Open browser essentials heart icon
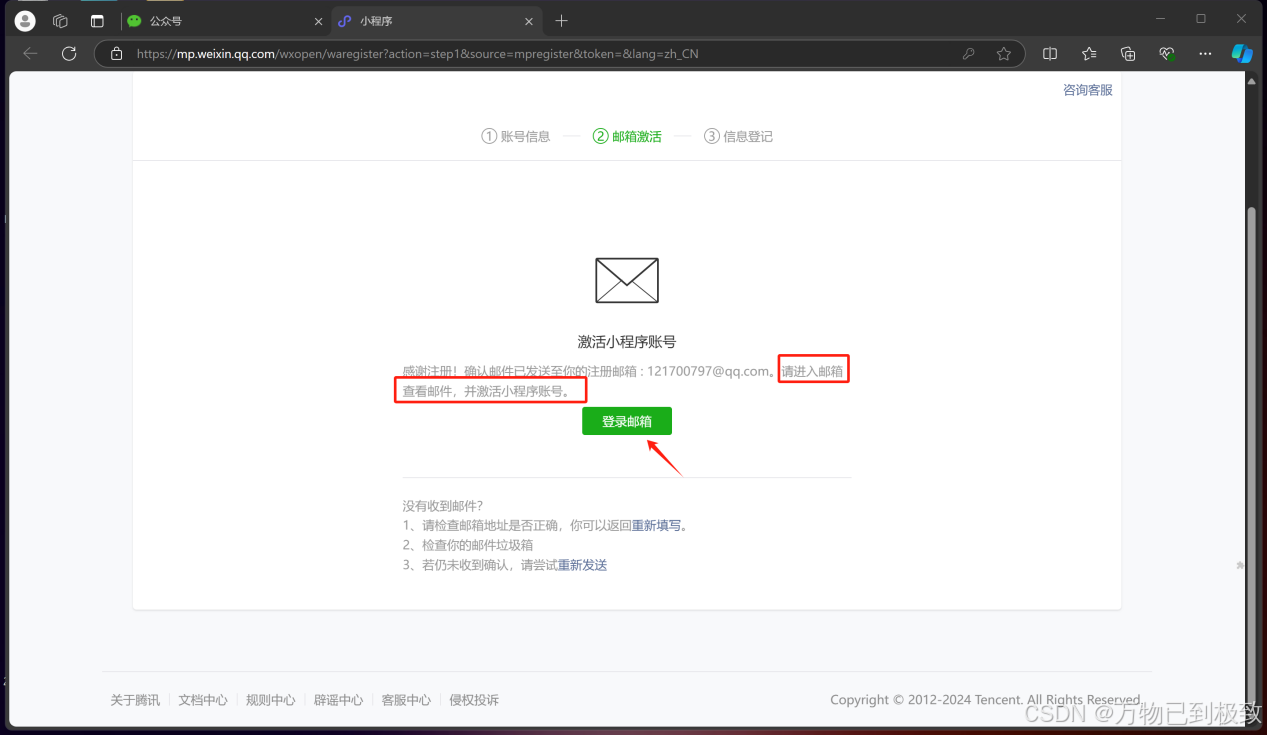Image resolution: width=1267 pixels, height=735 pixels. point(1166,54)
